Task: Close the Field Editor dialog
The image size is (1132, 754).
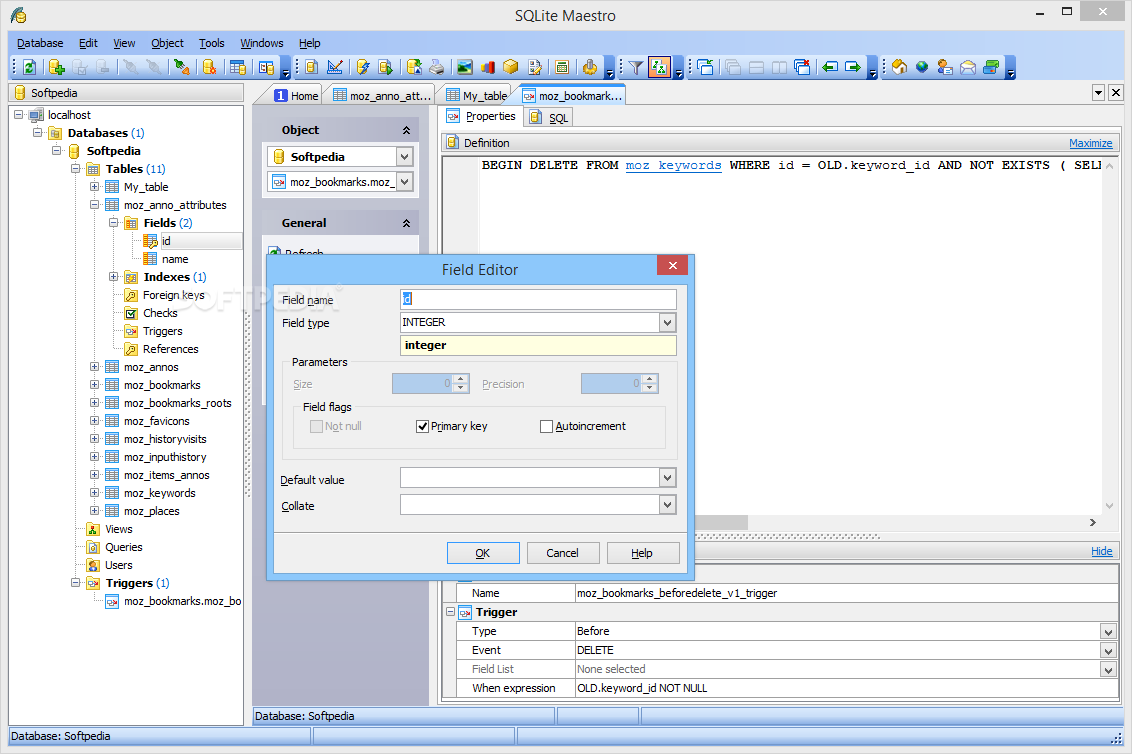Action: [672, 266]
